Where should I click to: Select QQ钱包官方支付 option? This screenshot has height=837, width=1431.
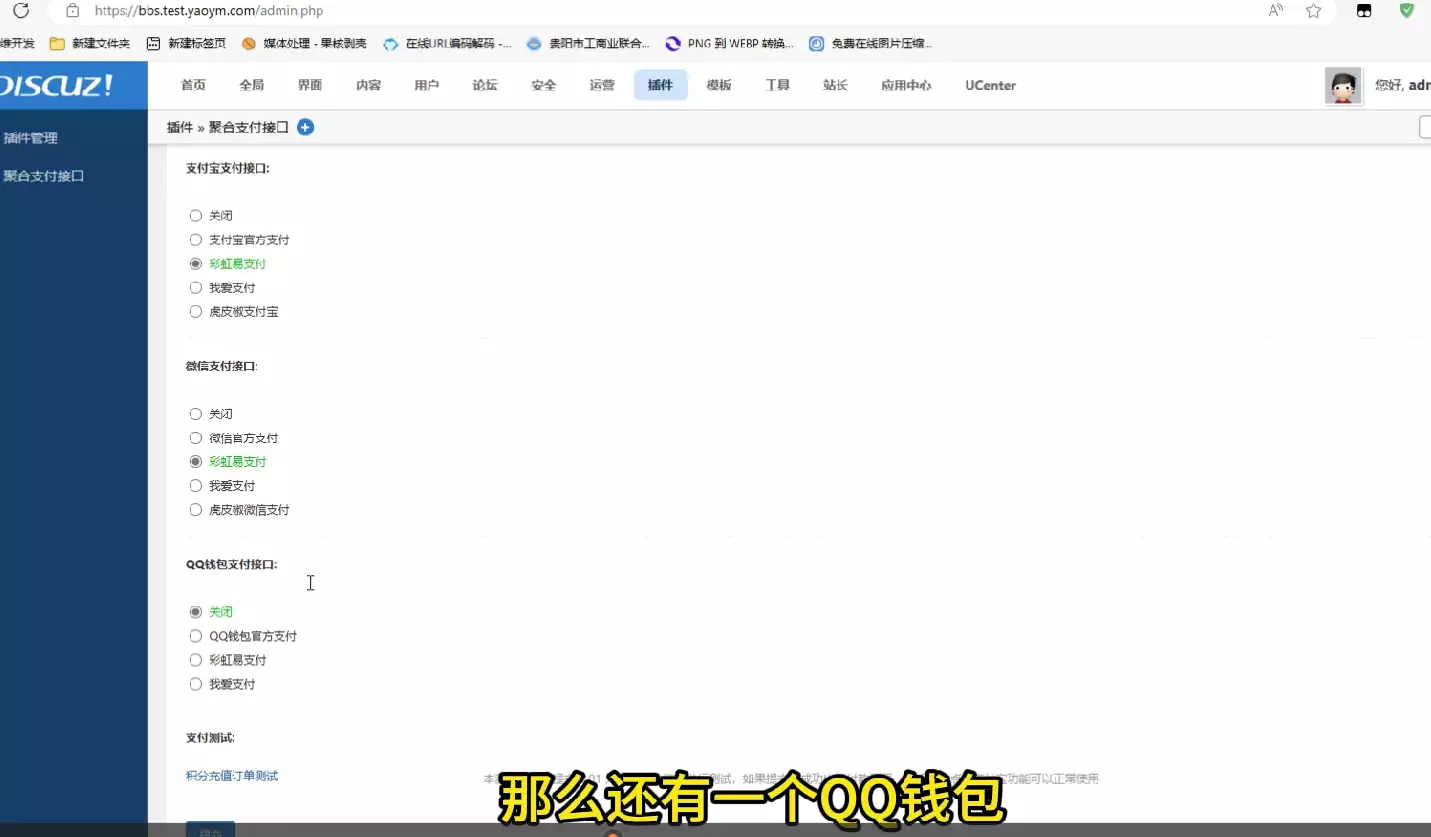point(196,636)
